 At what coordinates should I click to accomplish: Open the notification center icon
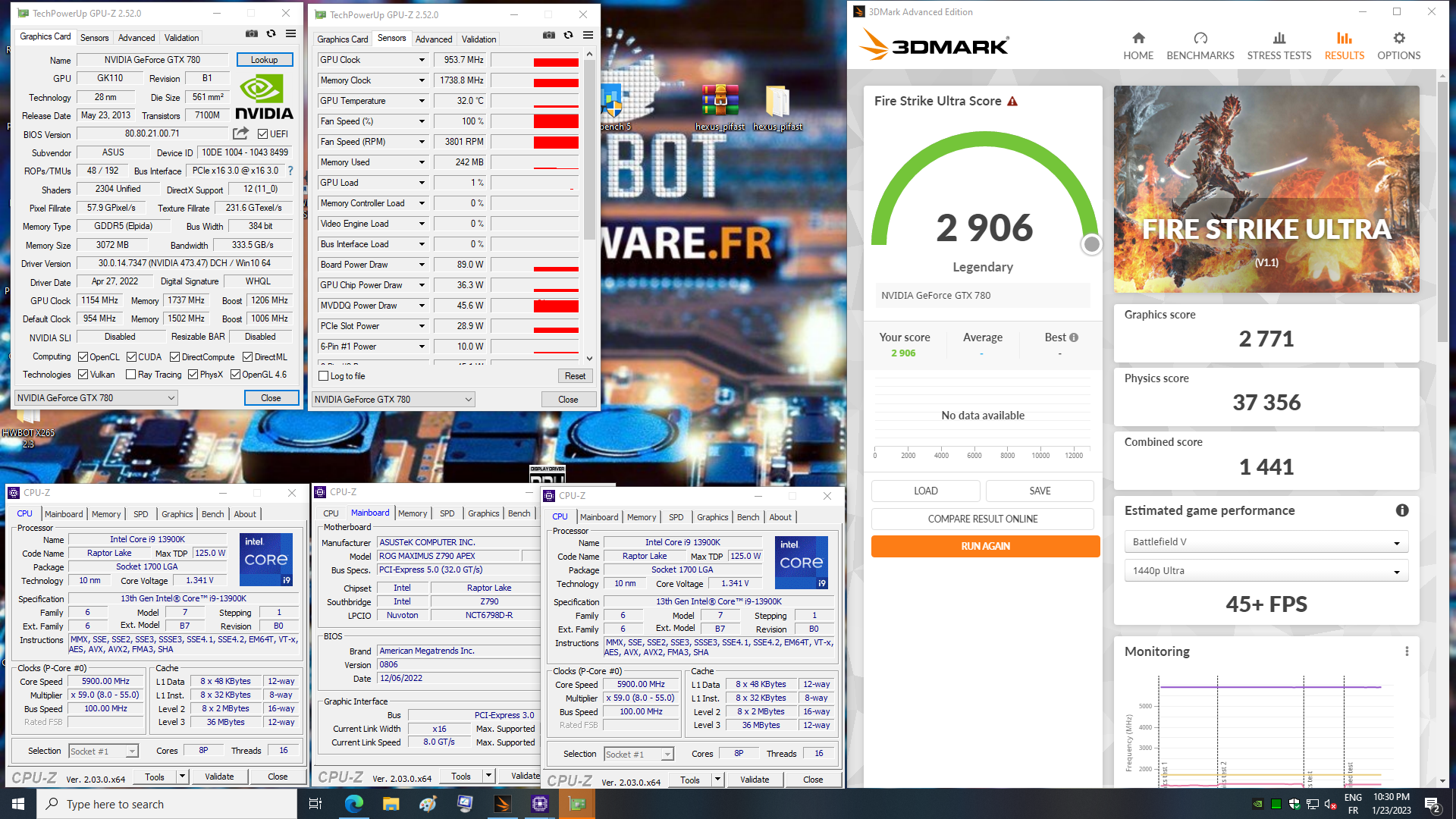[1432, 804]
